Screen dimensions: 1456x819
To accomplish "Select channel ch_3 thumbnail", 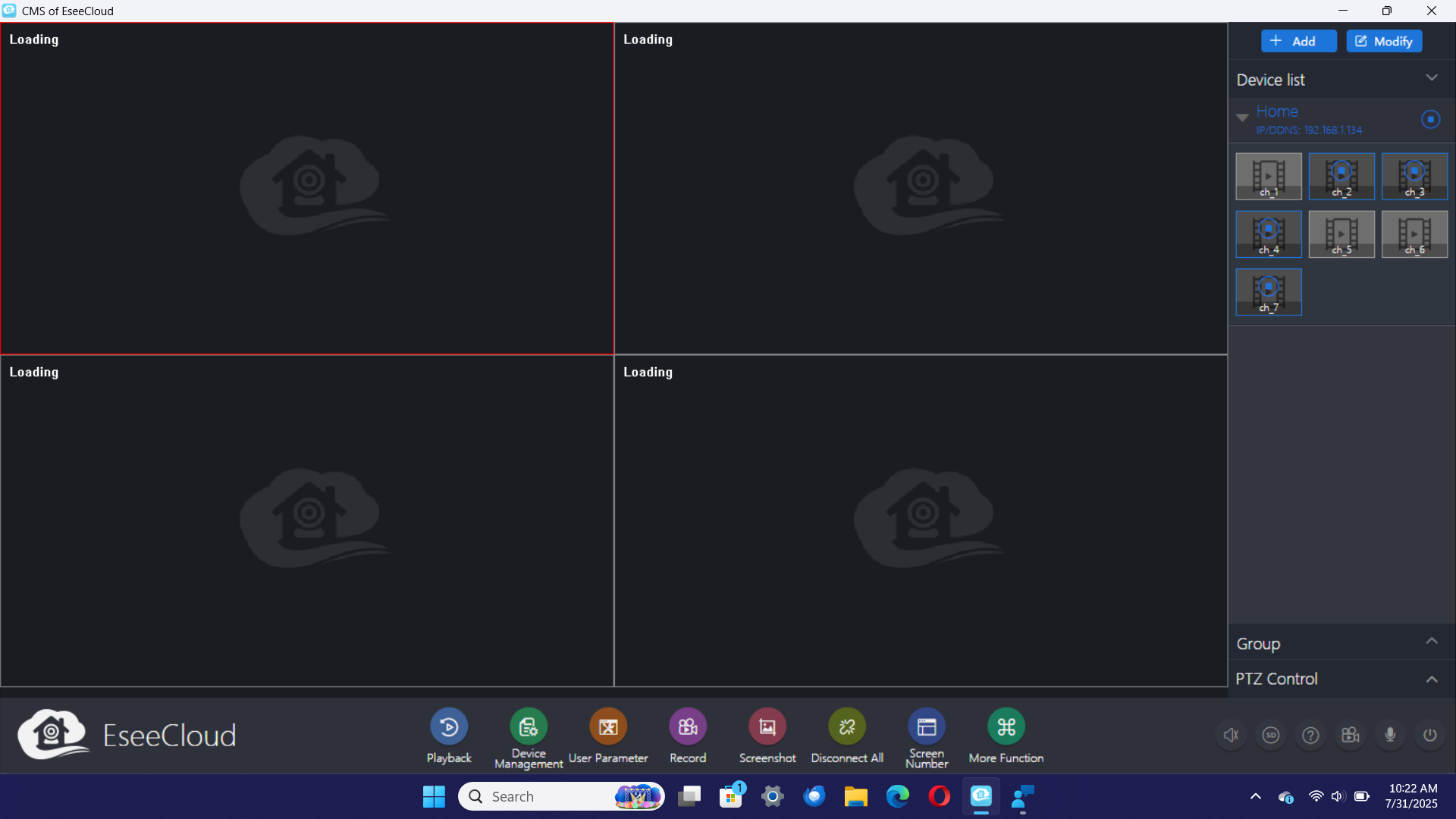I will point(1414,177).
